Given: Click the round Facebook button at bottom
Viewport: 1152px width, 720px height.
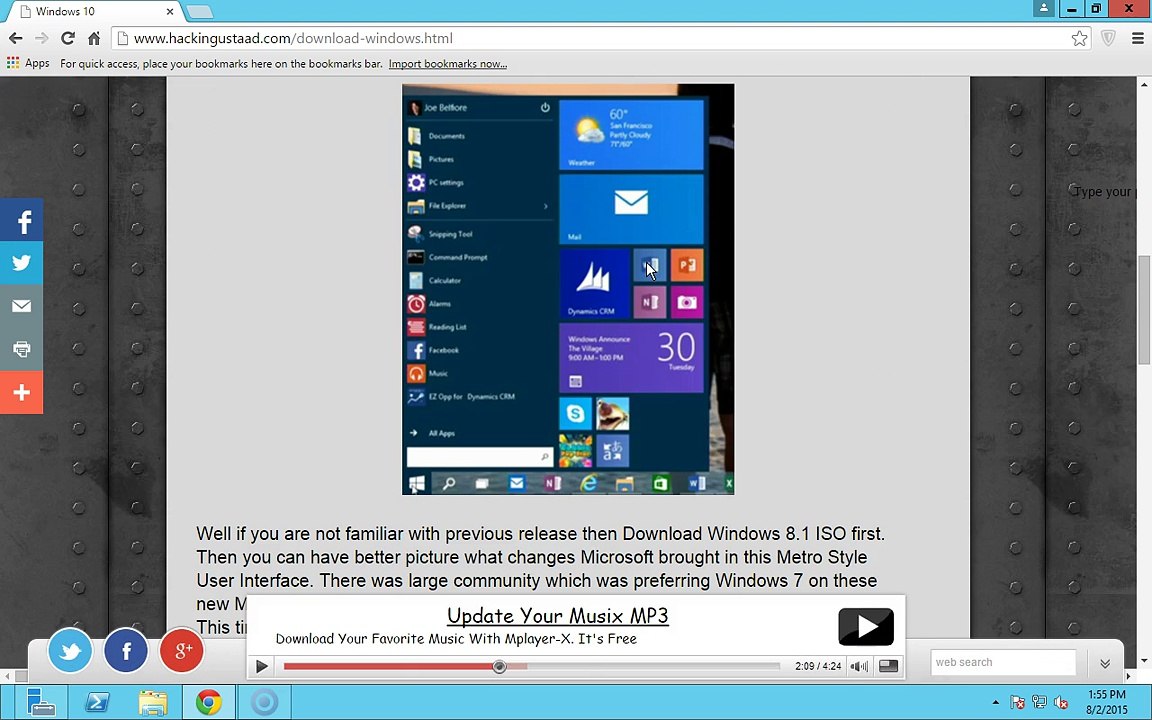Looking at the screenshot, I should pyautogui.click(x=126, y=651).
